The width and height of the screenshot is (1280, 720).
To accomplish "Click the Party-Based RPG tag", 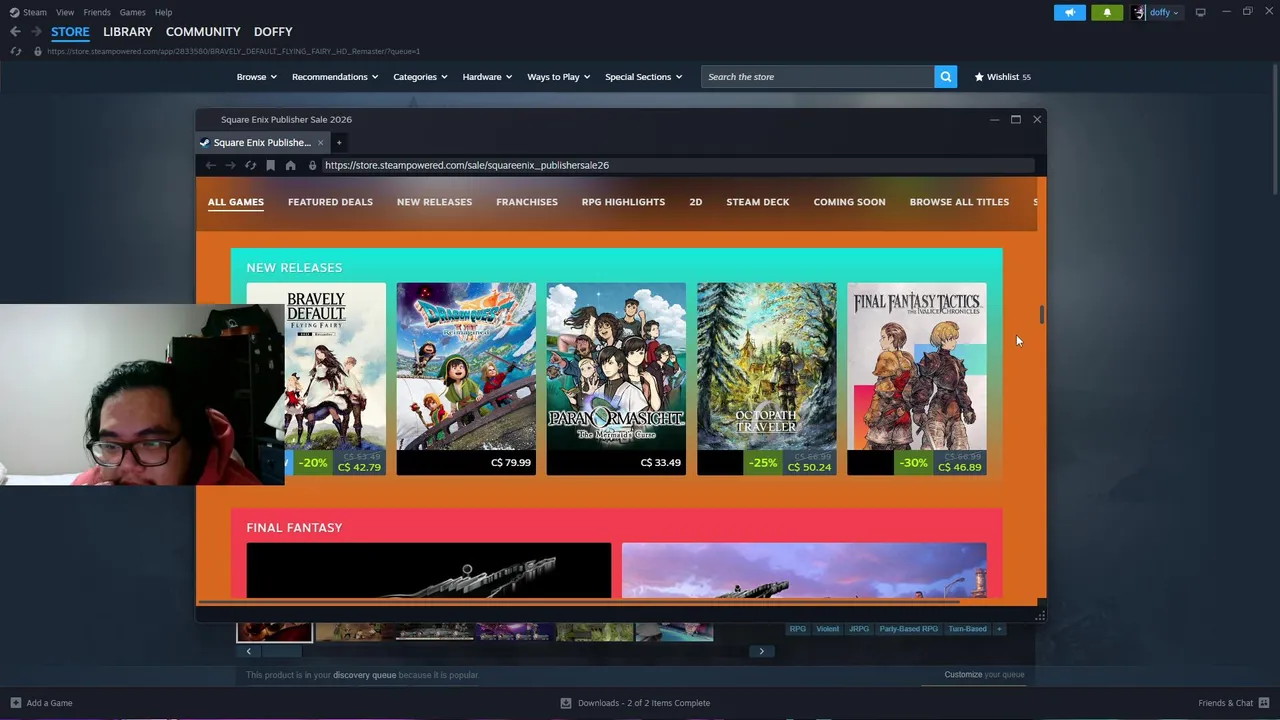I will point(909,629).
